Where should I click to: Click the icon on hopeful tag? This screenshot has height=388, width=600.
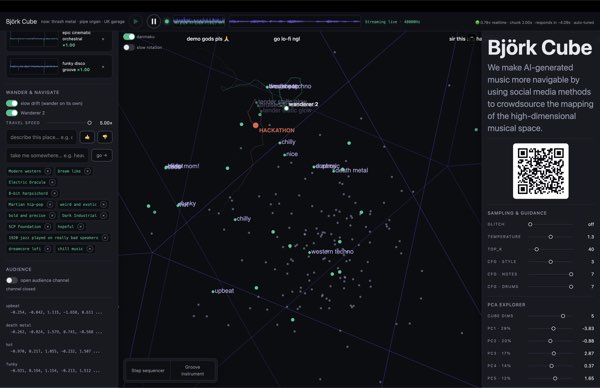(x=81, y=227)
